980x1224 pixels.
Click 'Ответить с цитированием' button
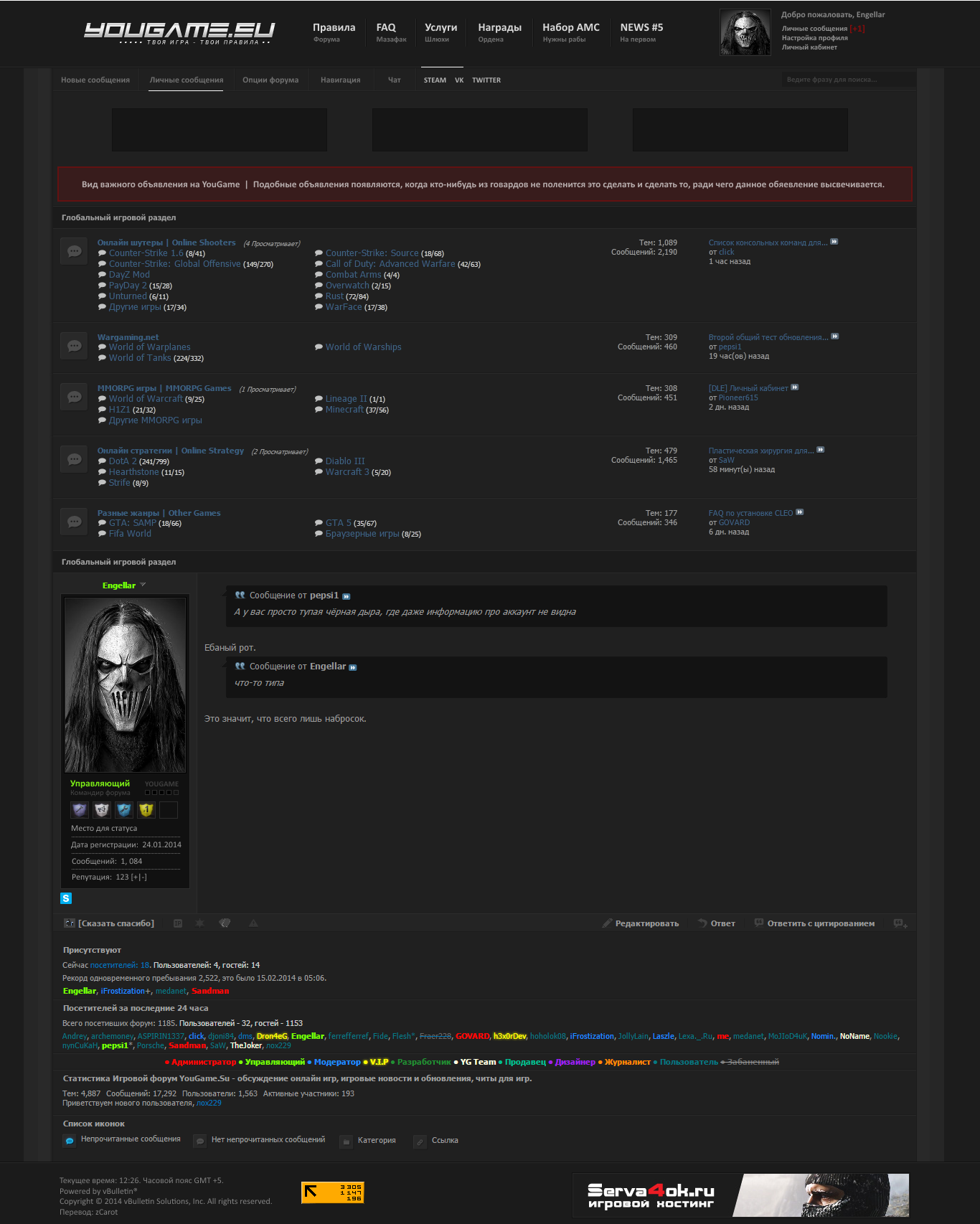[x=814, y=923]
